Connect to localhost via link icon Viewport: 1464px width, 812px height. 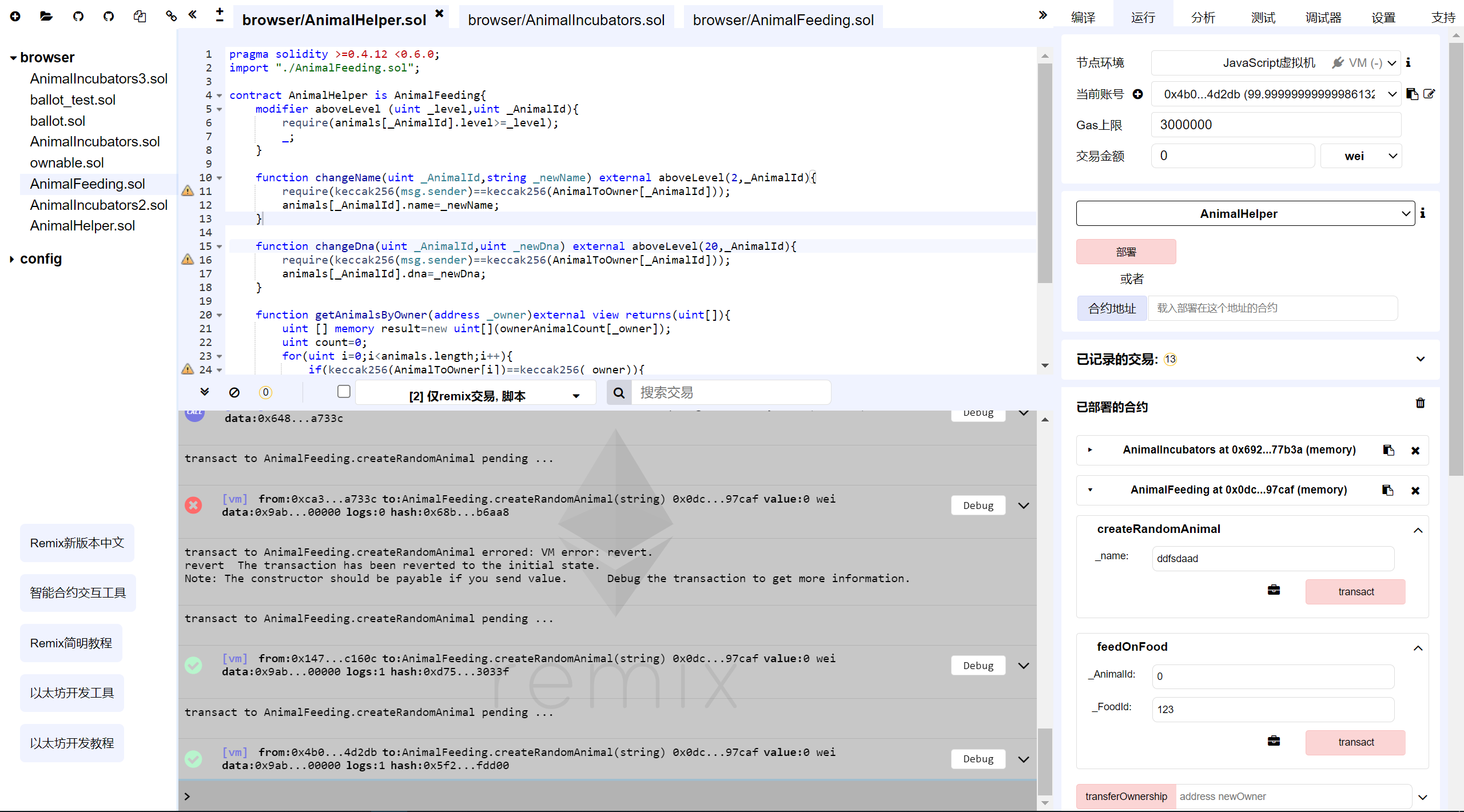(170, 17)
